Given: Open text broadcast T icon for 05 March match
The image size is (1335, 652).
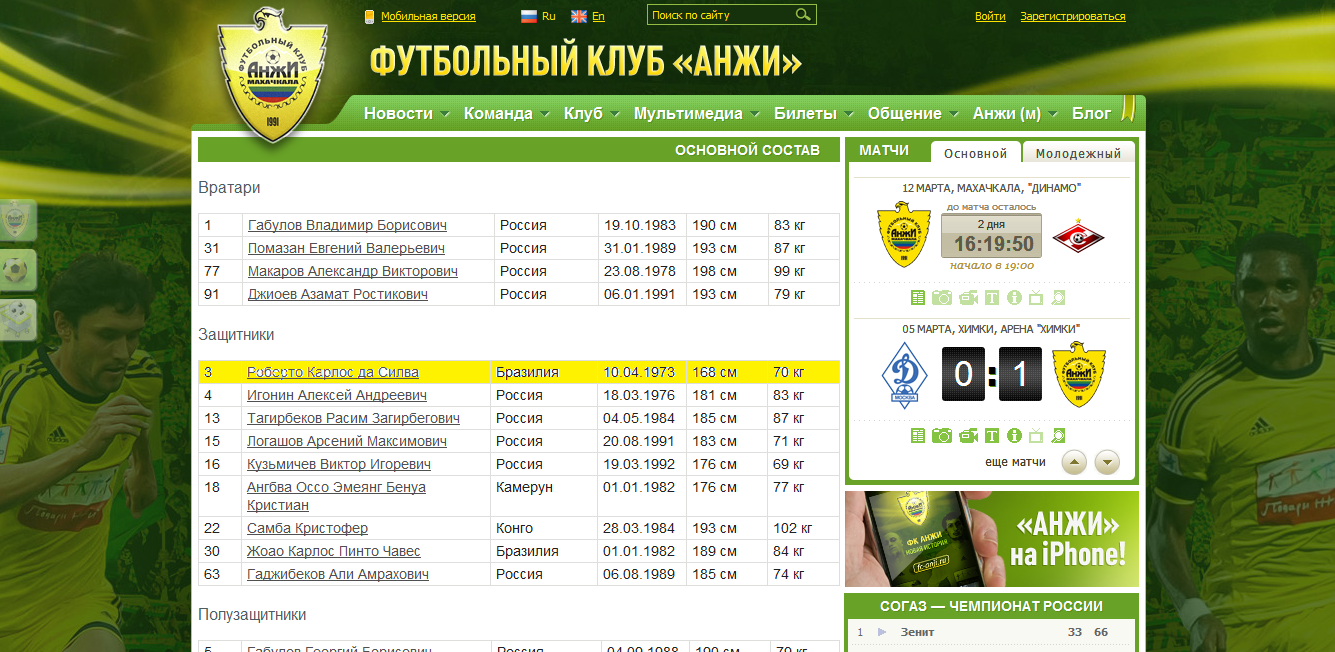Looking at the screenshot, I should (x=992, y=435).
